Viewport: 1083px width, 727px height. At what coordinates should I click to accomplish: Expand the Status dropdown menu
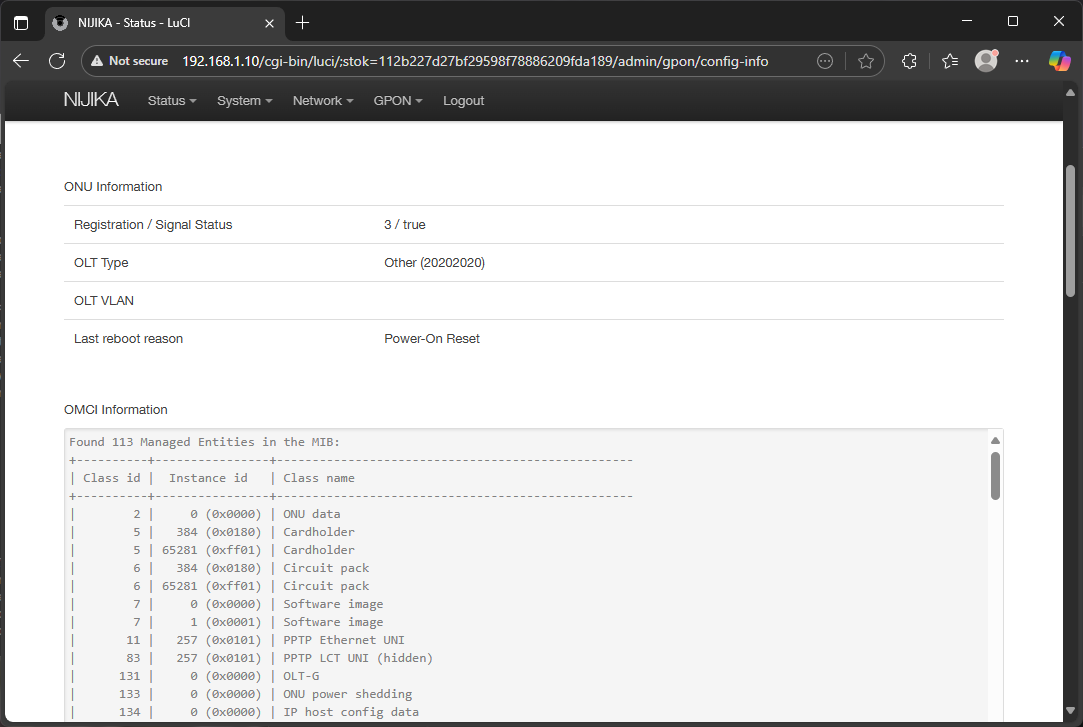[x=172, y=101]
